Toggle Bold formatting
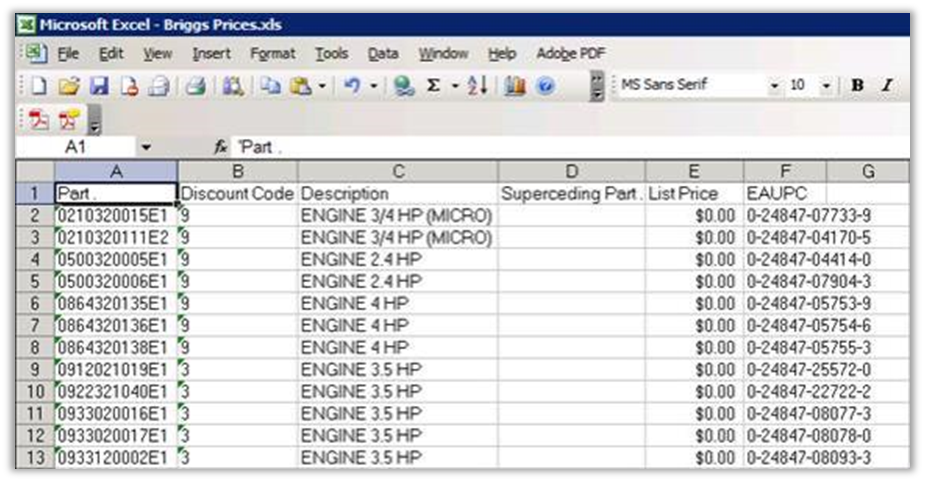 (x=857, y=86)
